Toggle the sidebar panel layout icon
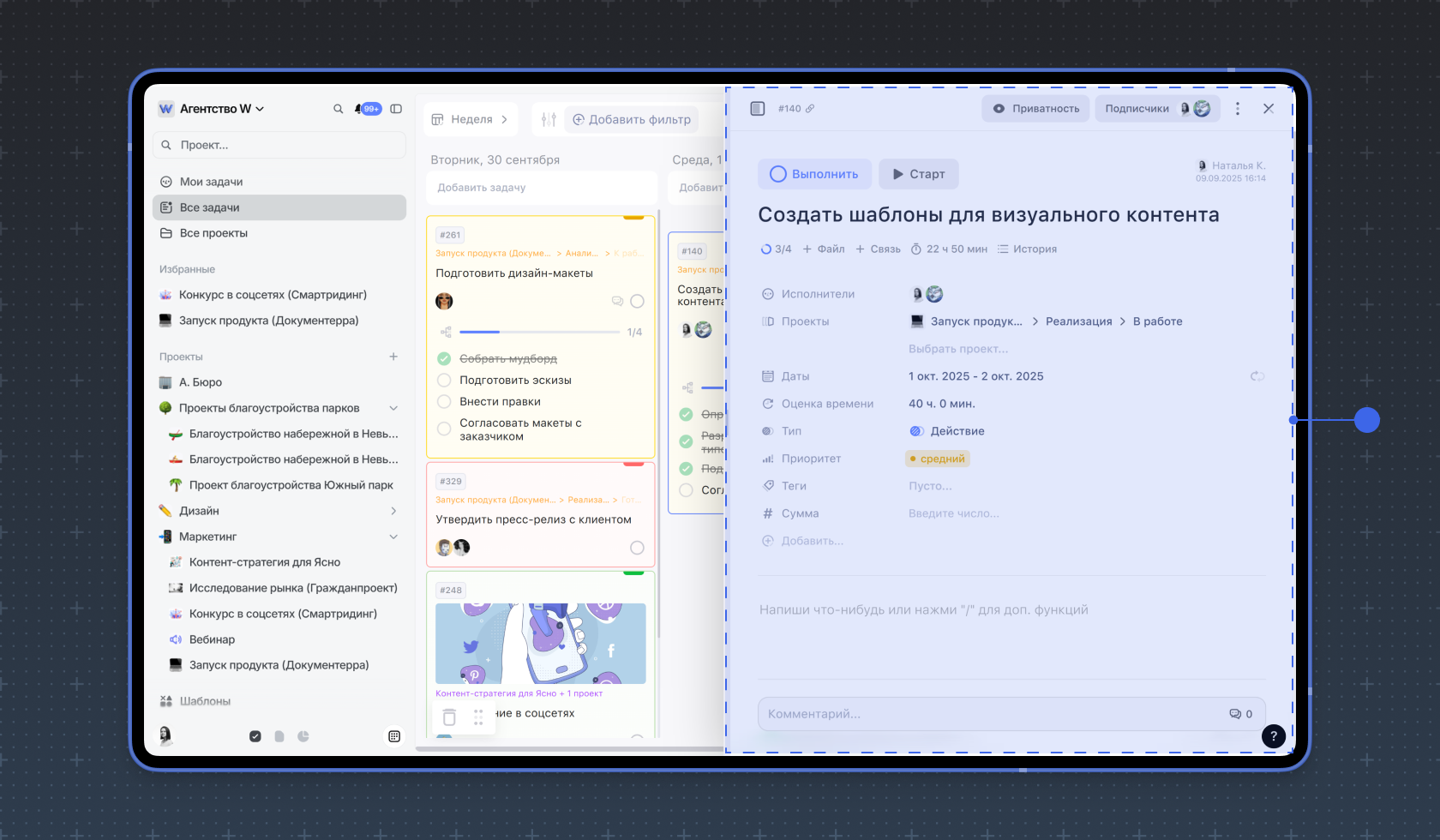Screen dimensions: 1440x840 pos(396,109)
